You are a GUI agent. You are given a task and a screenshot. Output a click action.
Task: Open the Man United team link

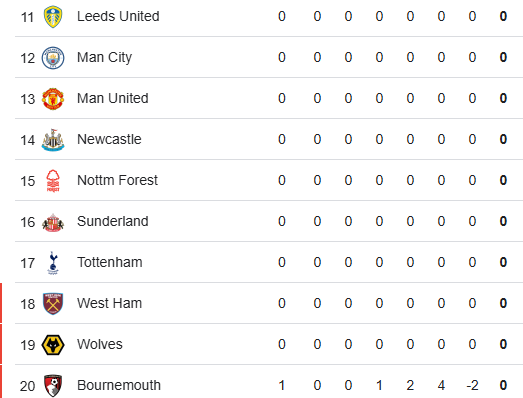pyautogui.click(x=113, y=98)
